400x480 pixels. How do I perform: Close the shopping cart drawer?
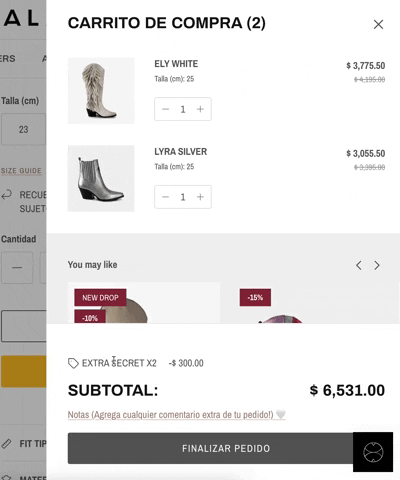[378, 24]
